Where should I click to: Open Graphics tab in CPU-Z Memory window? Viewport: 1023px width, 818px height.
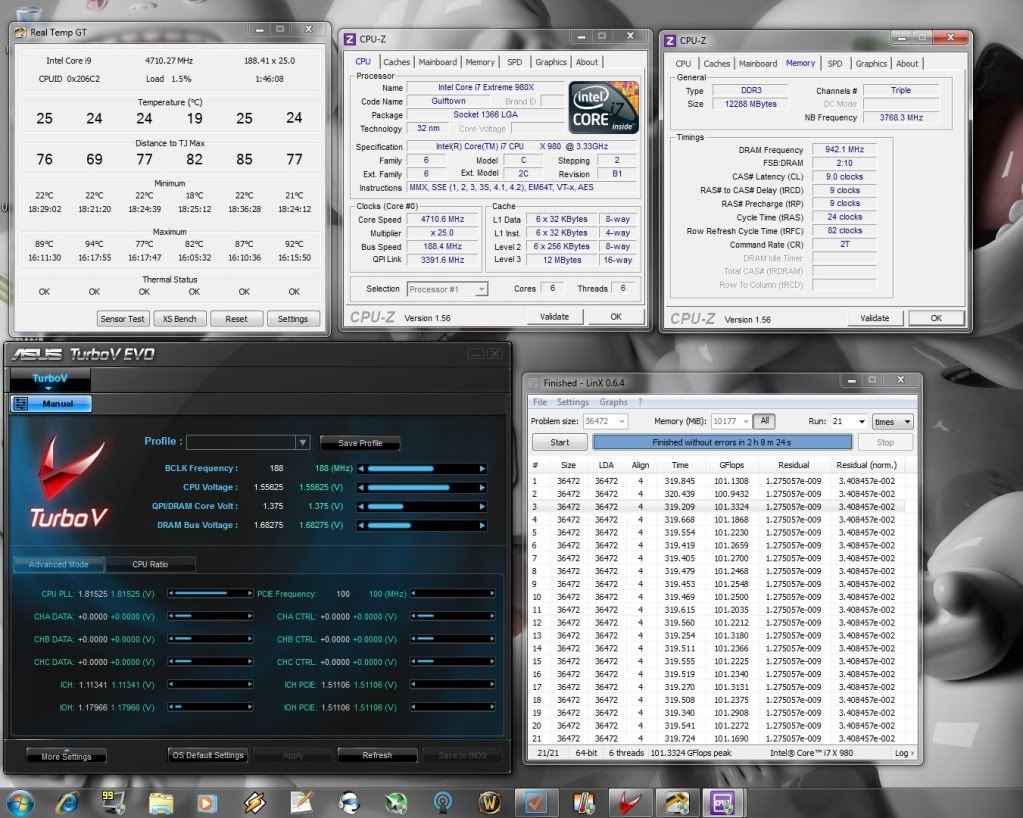click(x=871, y=63)
